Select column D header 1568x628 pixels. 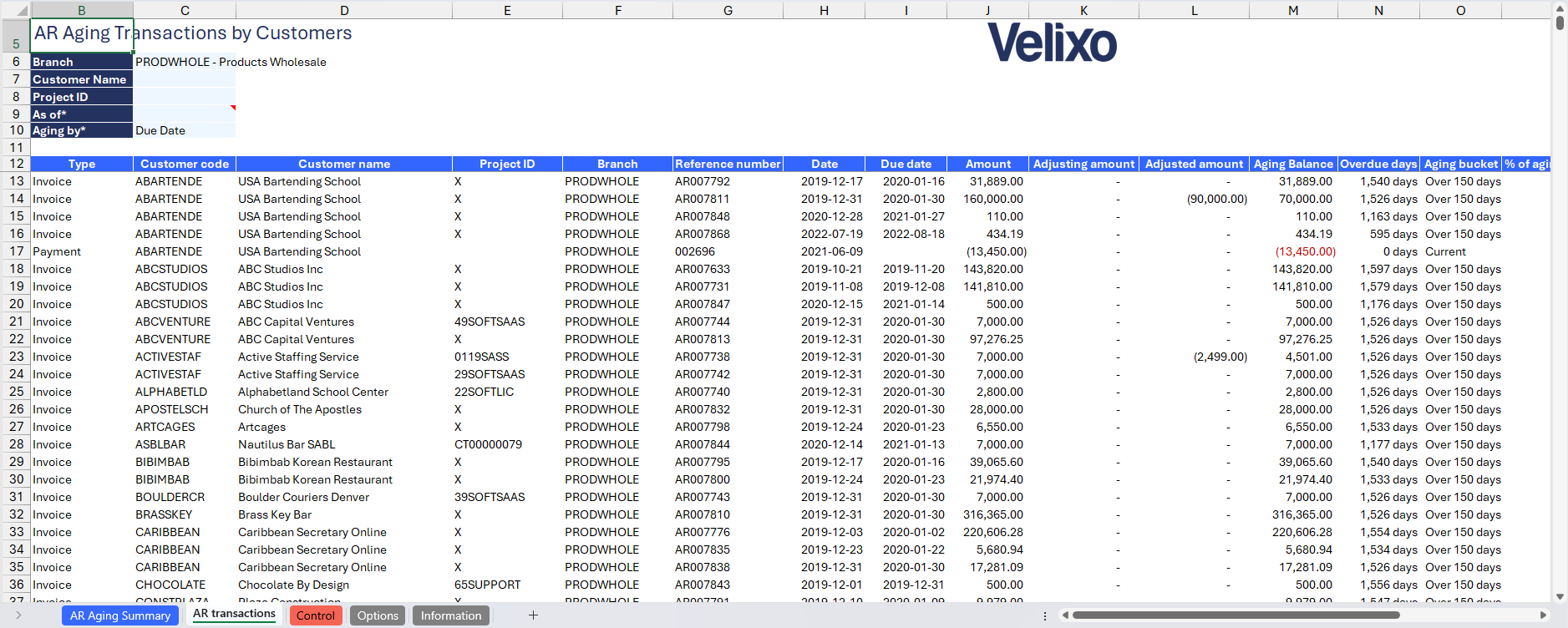point(344,10)
